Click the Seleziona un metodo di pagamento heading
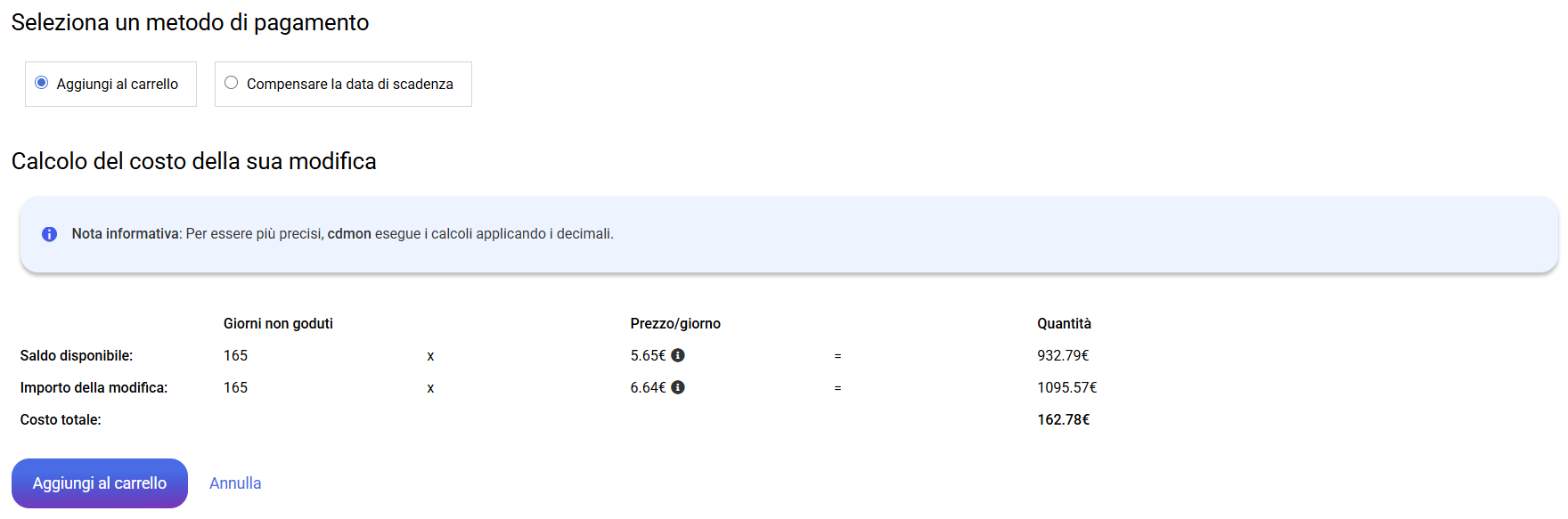The image size is (1568, 519). [190, 22]
